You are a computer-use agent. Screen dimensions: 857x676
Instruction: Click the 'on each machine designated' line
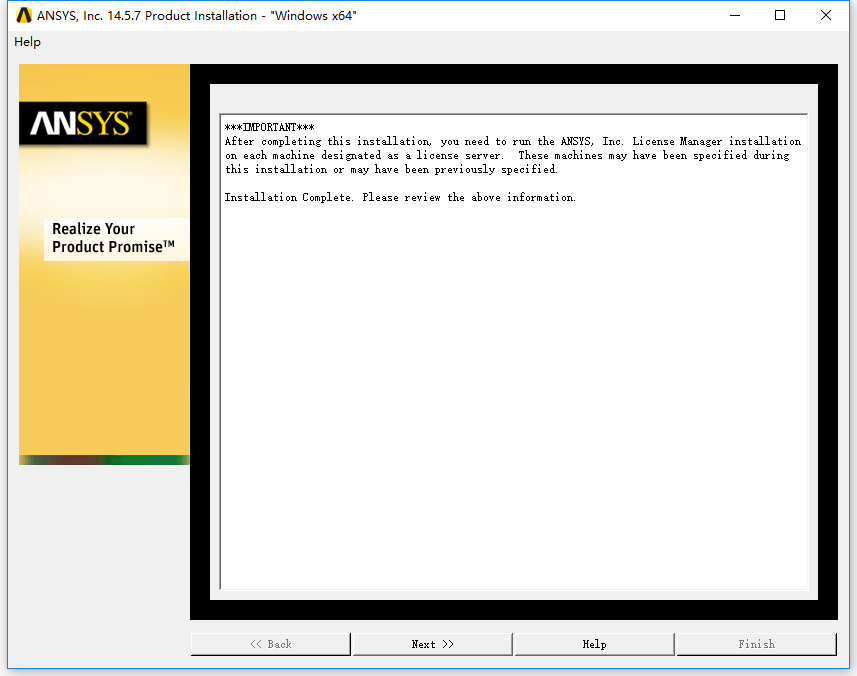[x=507, y=156]
